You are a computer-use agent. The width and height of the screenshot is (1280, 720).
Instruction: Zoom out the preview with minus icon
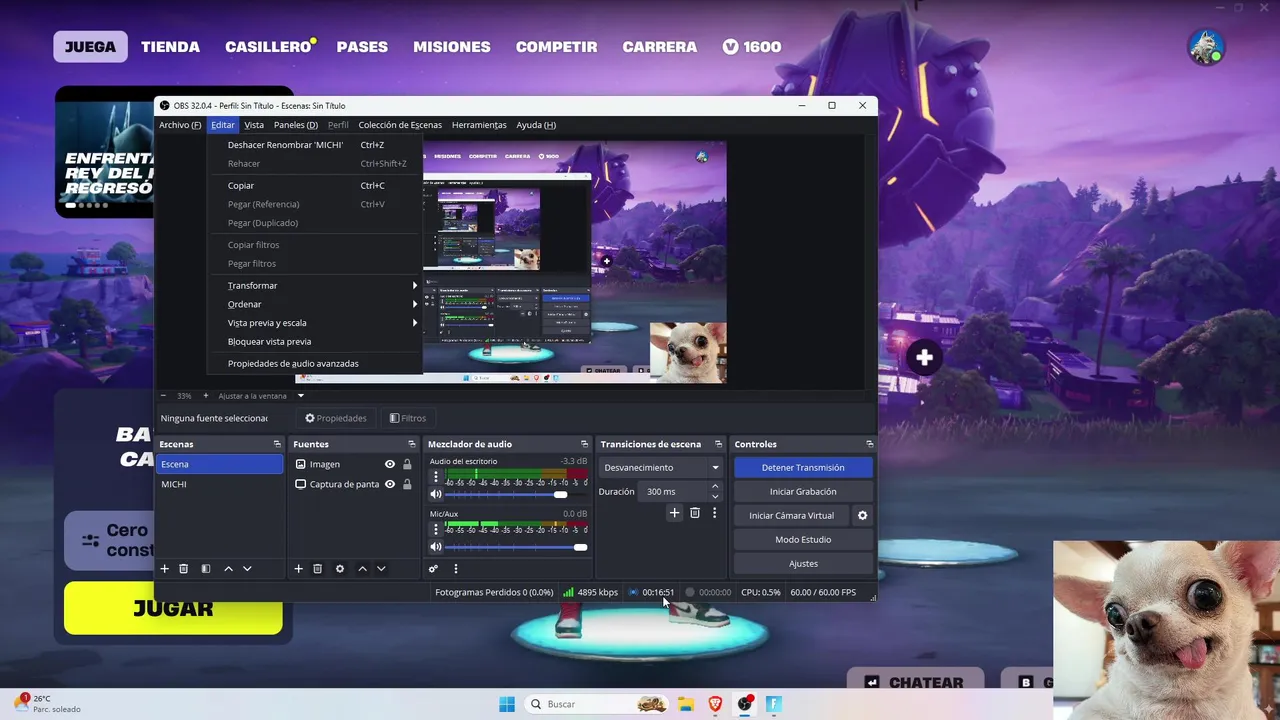coord(163,396)
